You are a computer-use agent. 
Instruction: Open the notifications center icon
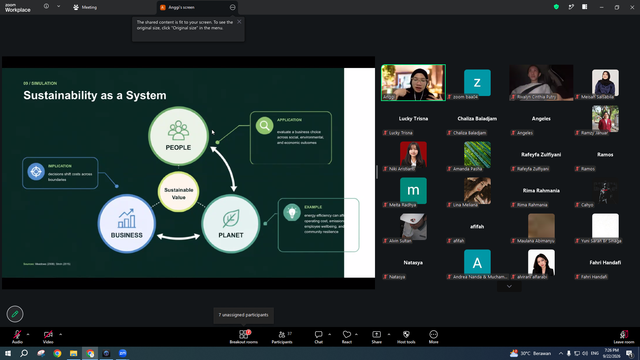point(630,353)
